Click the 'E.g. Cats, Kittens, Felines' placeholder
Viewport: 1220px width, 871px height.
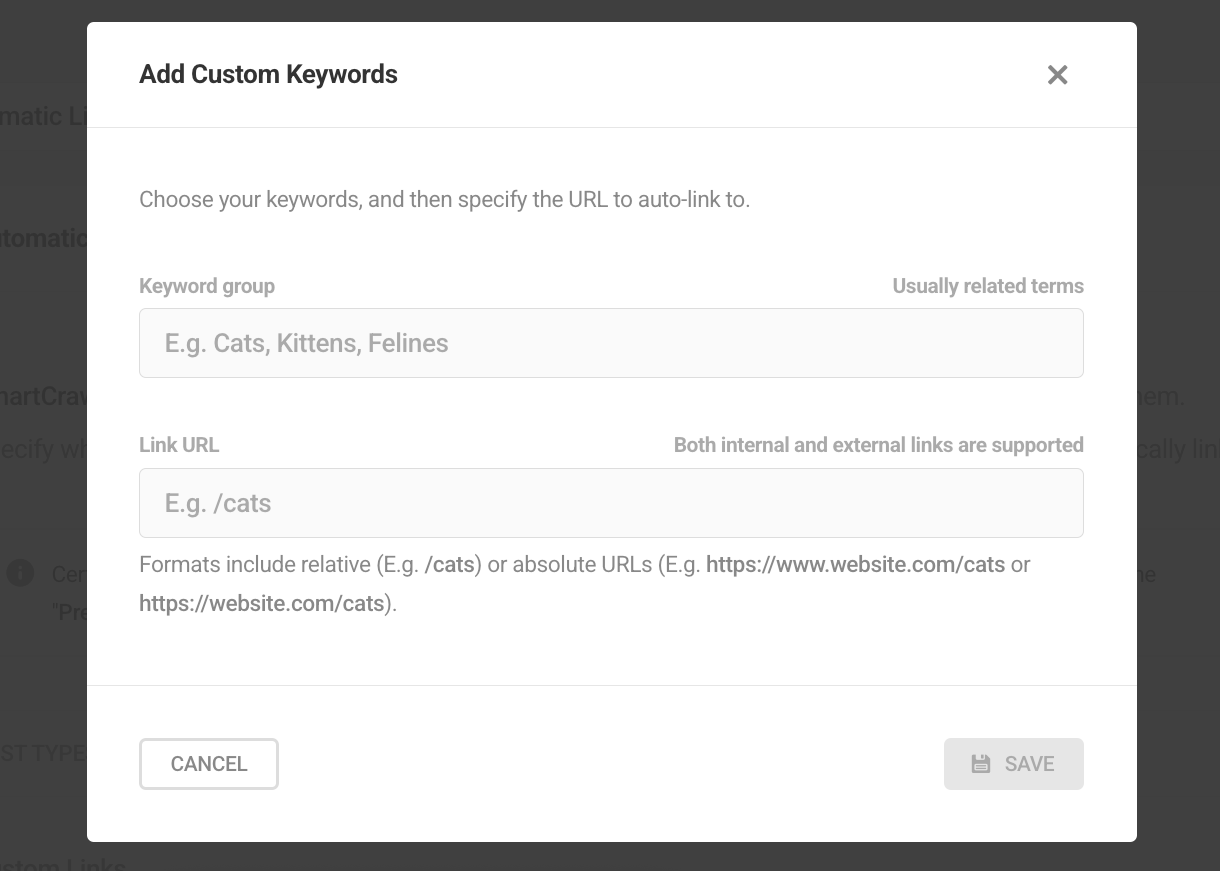(x=306, y=342)
